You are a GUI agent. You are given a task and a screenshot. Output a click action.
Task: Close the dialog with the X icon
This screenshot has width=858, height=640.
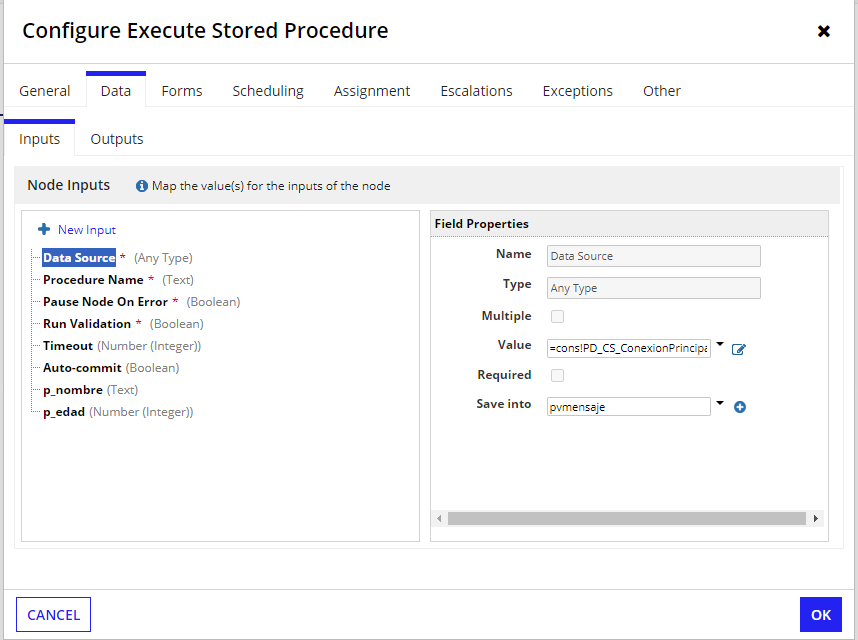[x=824, y=31]
